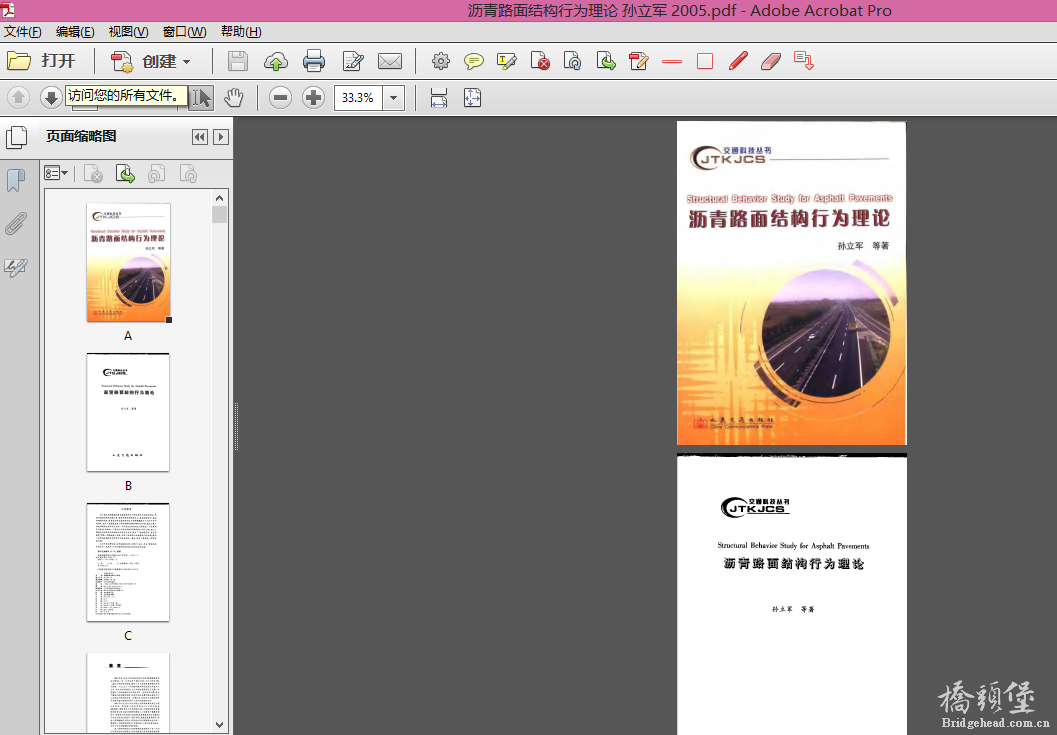Open the 编辑(E) menu
Image resolution: width=1057 pixels, height=735 pixels.
point(75,32)
